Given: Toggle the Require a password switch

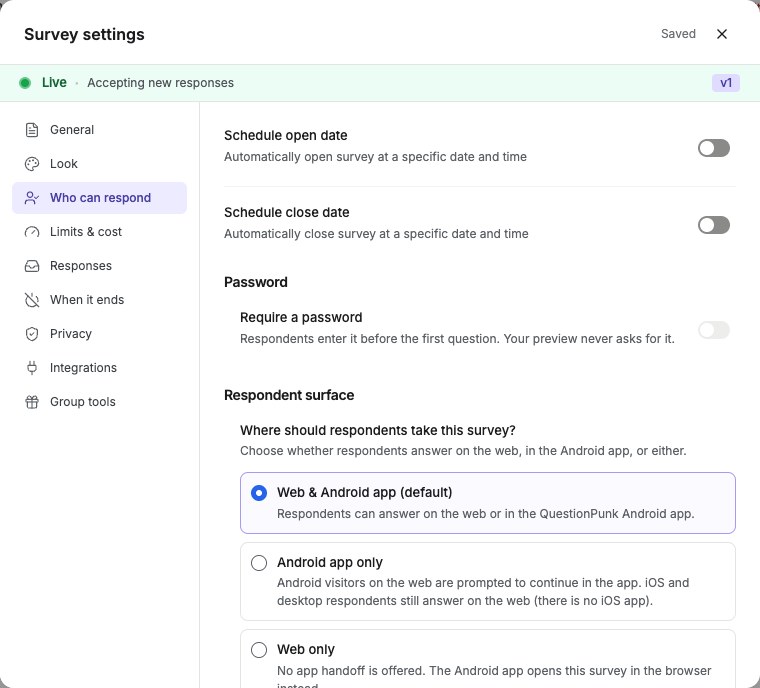Looking at the screenshot, I should [713, 330].
